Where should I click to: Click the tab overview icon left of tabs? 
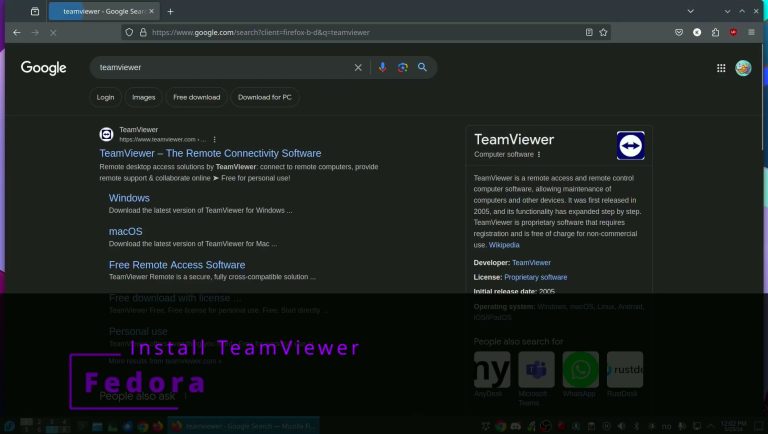[35, 11]
